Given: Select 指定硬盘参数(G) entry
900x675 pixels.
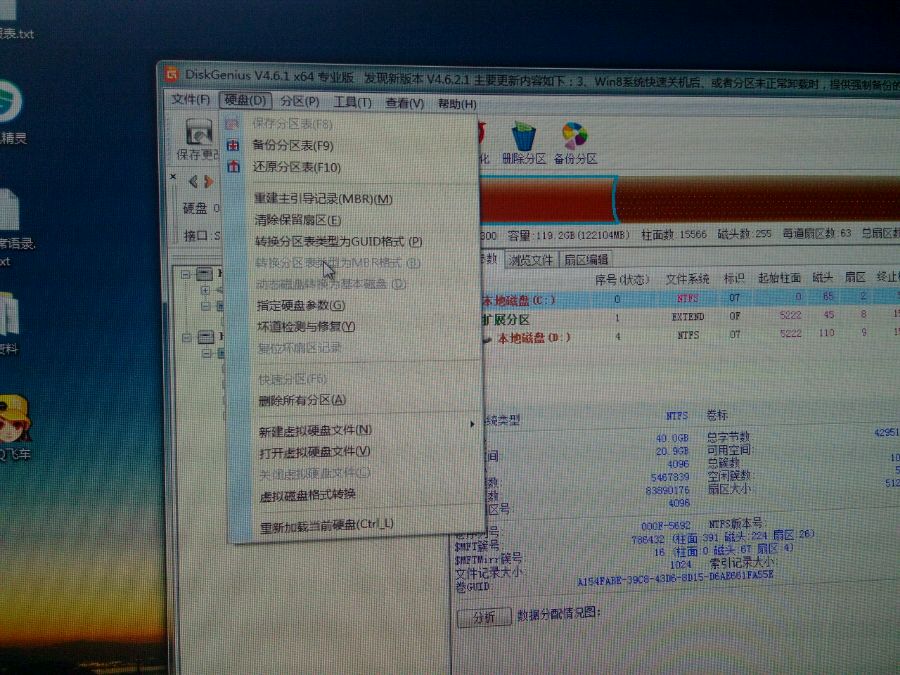Looking at the screenshot, I should point(301,305).
